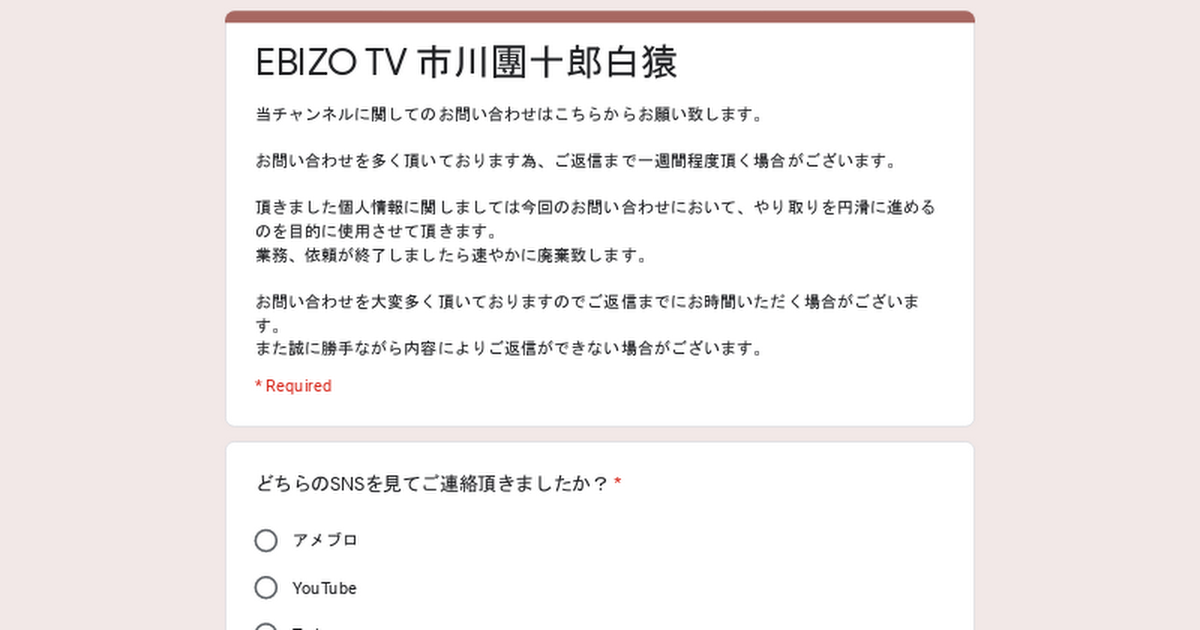Screen dimensions: 1200x630
Task: Select the YouTube radio button
Action: 266,587
